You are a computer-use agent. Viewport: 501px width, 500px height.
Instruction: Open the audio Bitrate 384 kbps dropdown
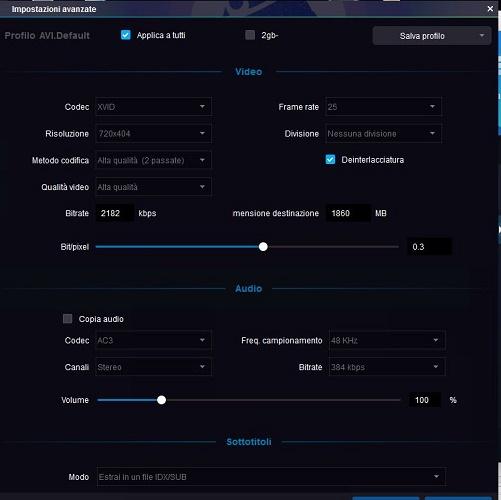(x=387, y=367)
